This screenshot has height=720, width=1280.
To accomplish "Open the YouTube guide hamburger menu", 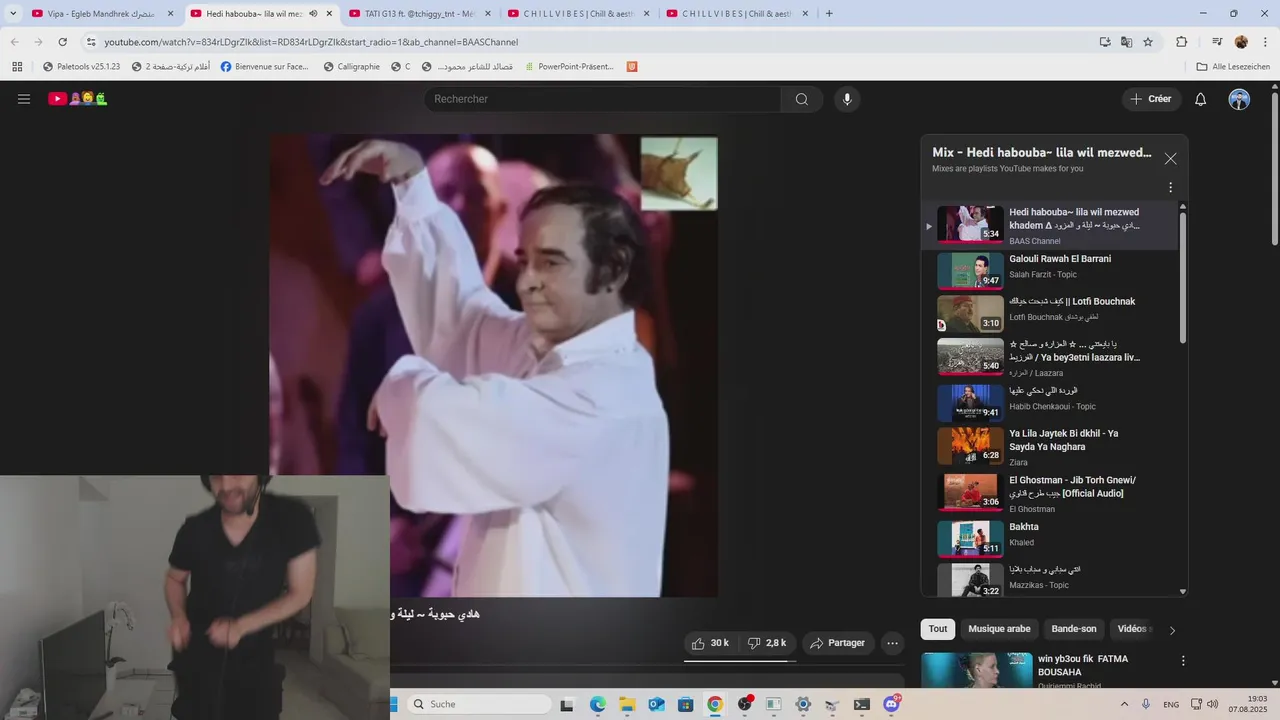I will pos(24,99).
